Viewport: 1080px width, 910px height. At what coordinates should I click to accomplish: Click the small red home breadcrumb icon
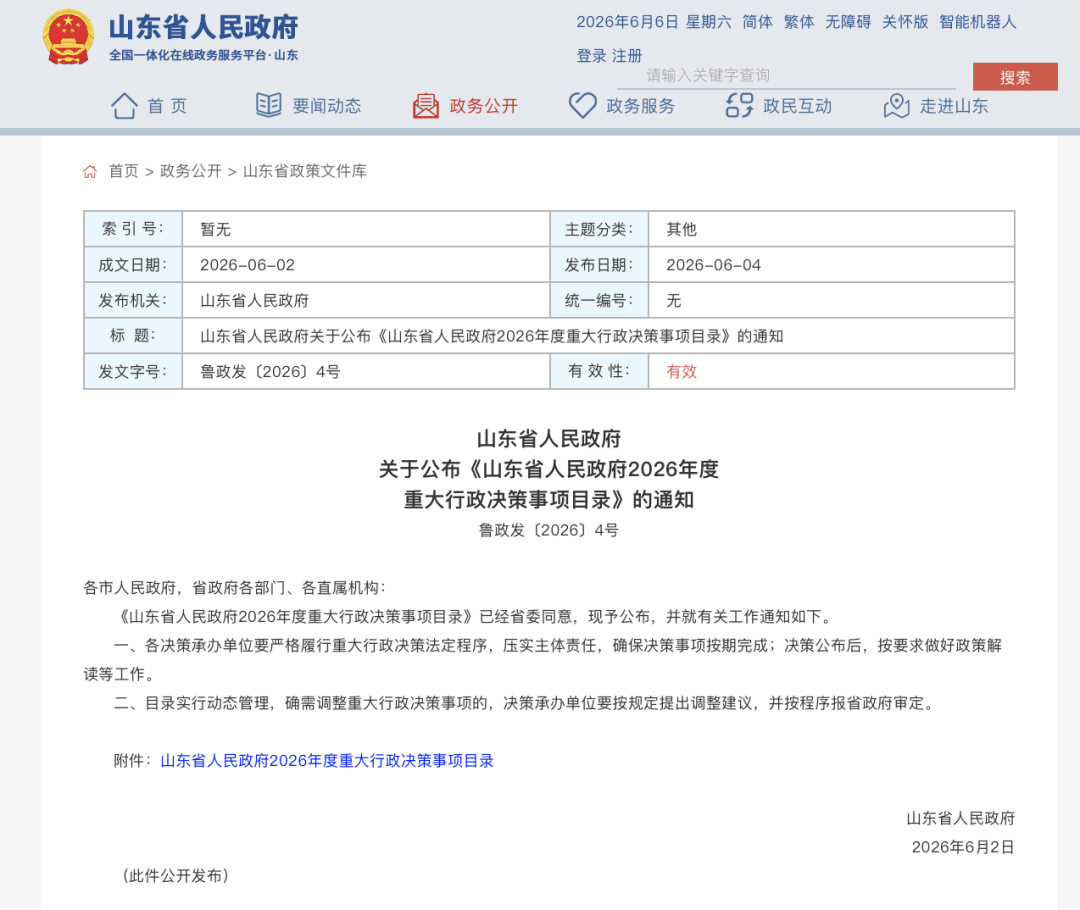[90, 172]
